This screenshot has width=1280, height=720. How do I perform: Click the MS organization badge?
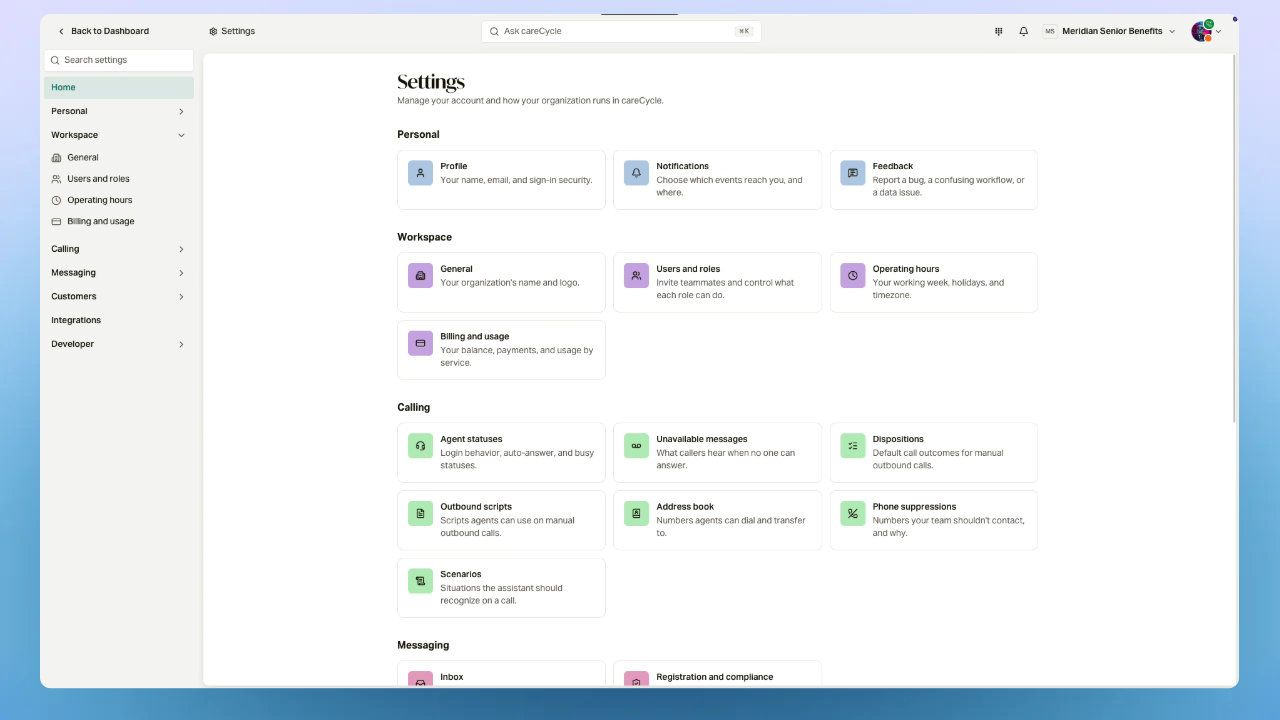click(1049, 31)
